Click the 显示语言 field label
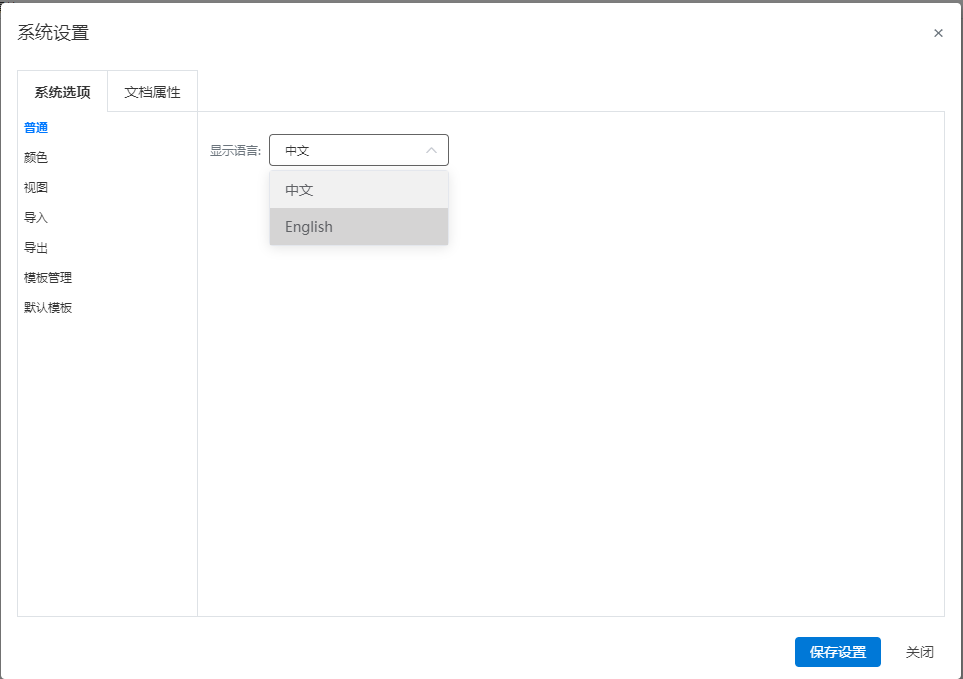 [x=235, y=151]
